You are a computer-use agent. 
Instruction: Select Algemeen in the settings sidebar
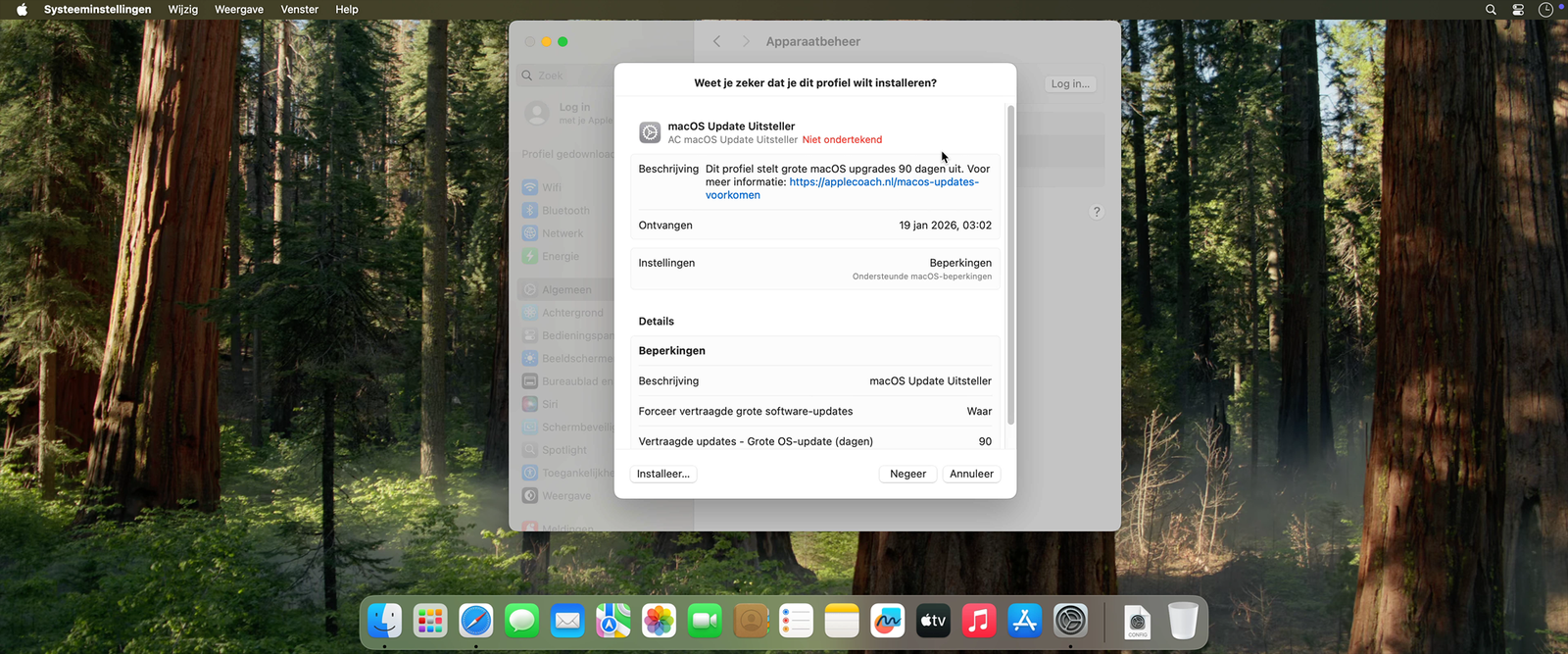565,289
